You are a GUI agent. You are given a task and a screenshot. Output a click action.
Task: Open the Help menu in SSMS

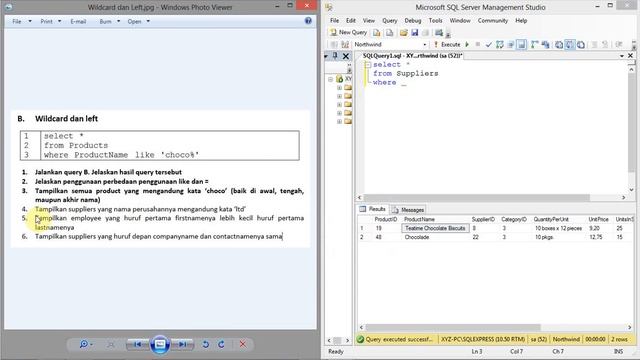coord(521,20)
